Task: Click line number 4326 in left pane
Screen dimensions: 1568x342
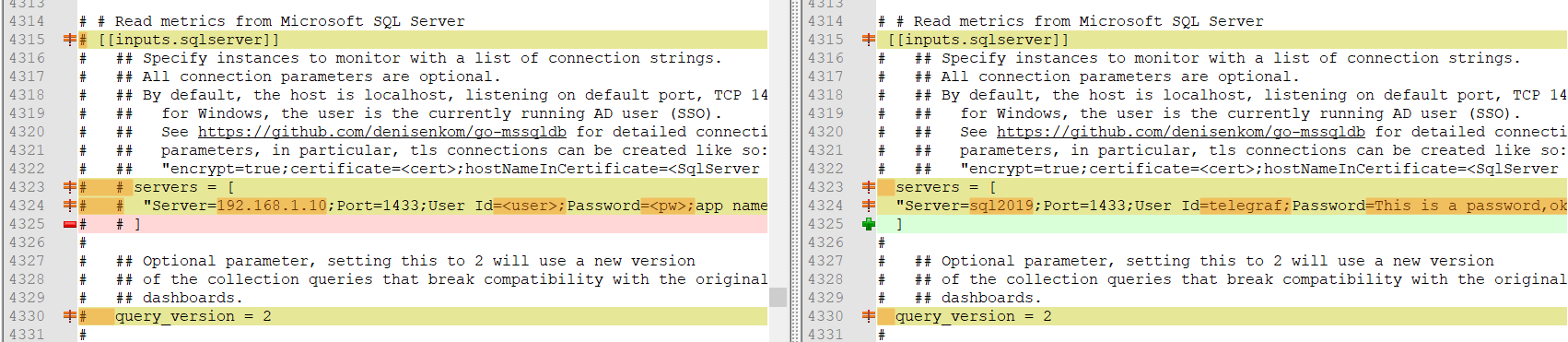Action: pyautogui.click(x=27, y=242)
